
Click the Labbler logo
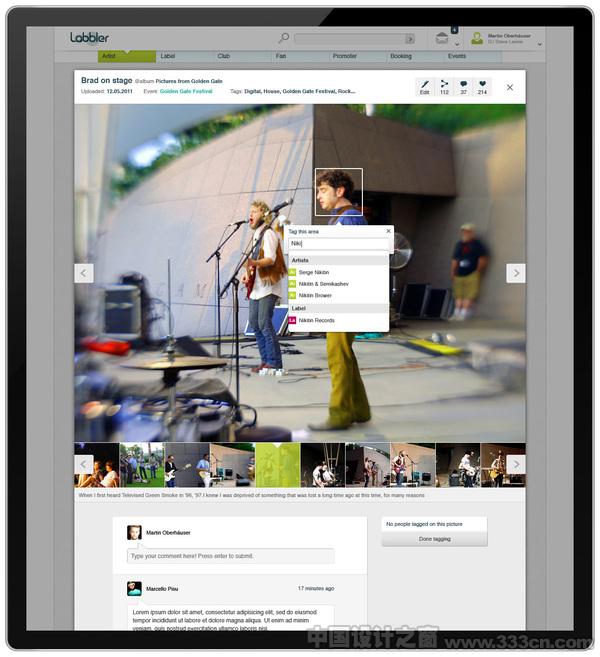[89, 38]
